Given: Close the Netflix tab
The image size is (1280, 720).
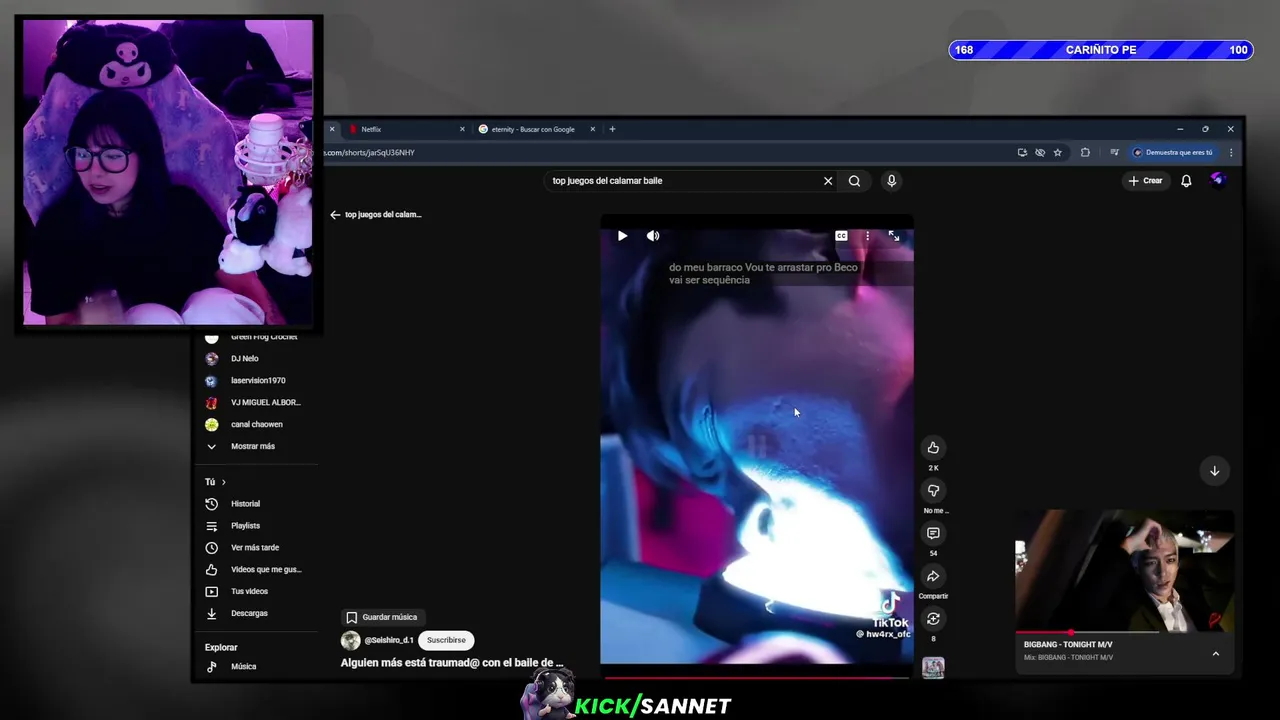Looking at the screenshot, I should click(x=462, y=129).
